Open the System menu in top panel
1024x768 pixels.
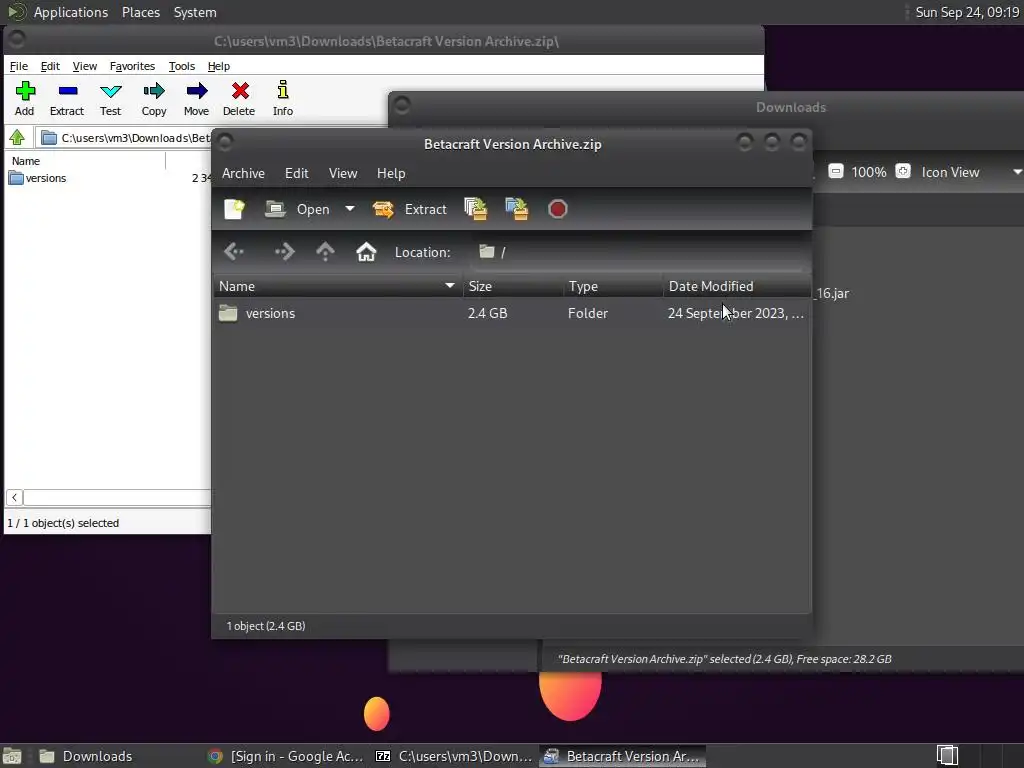coord(195,12)
